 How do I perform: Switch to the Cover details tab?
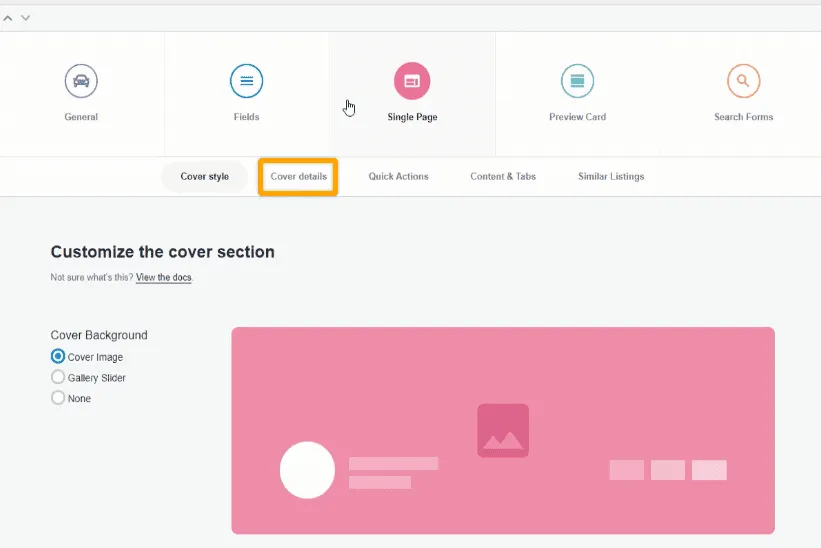tap(298, 177)
